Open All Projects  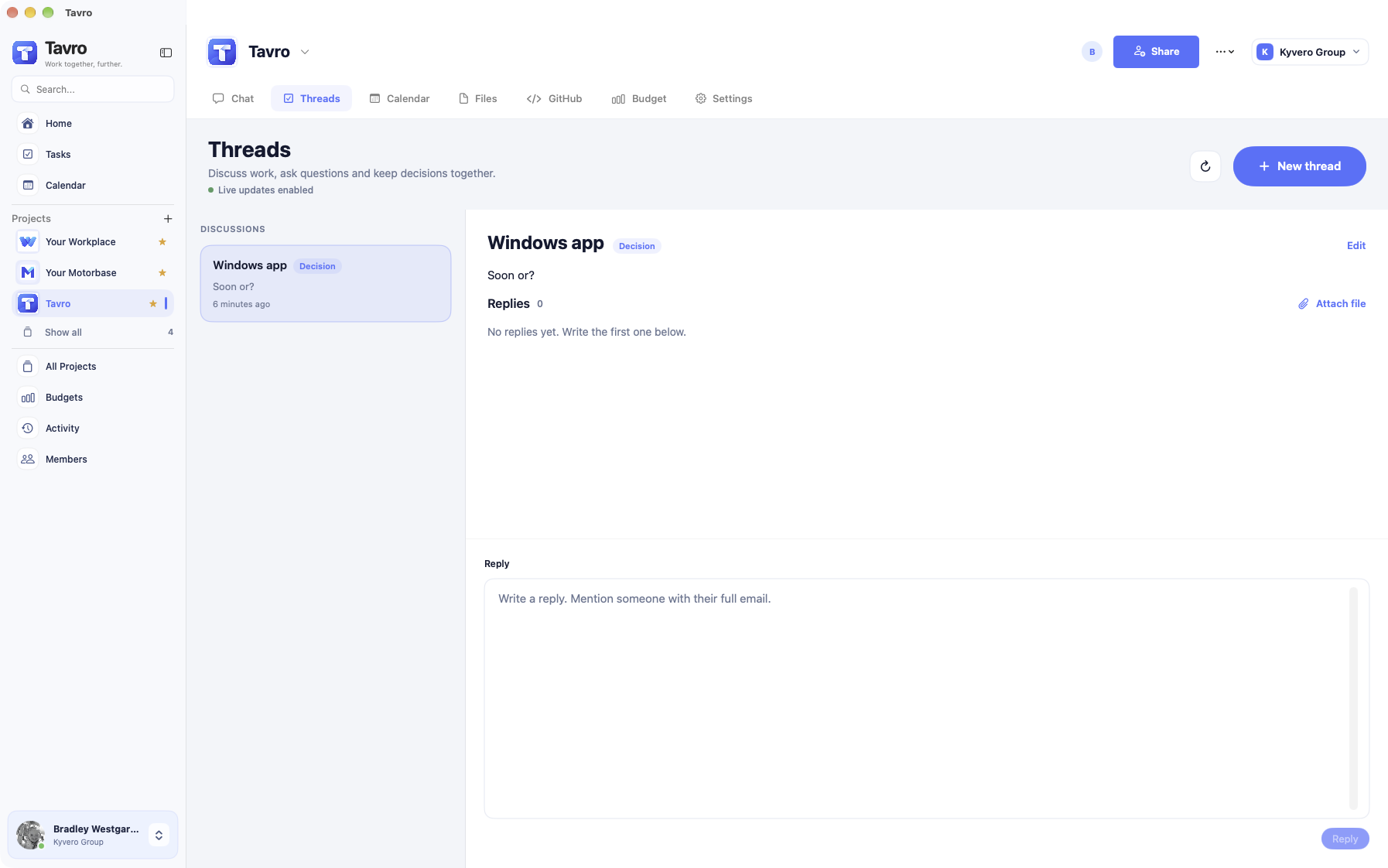(x=93, y=367)
